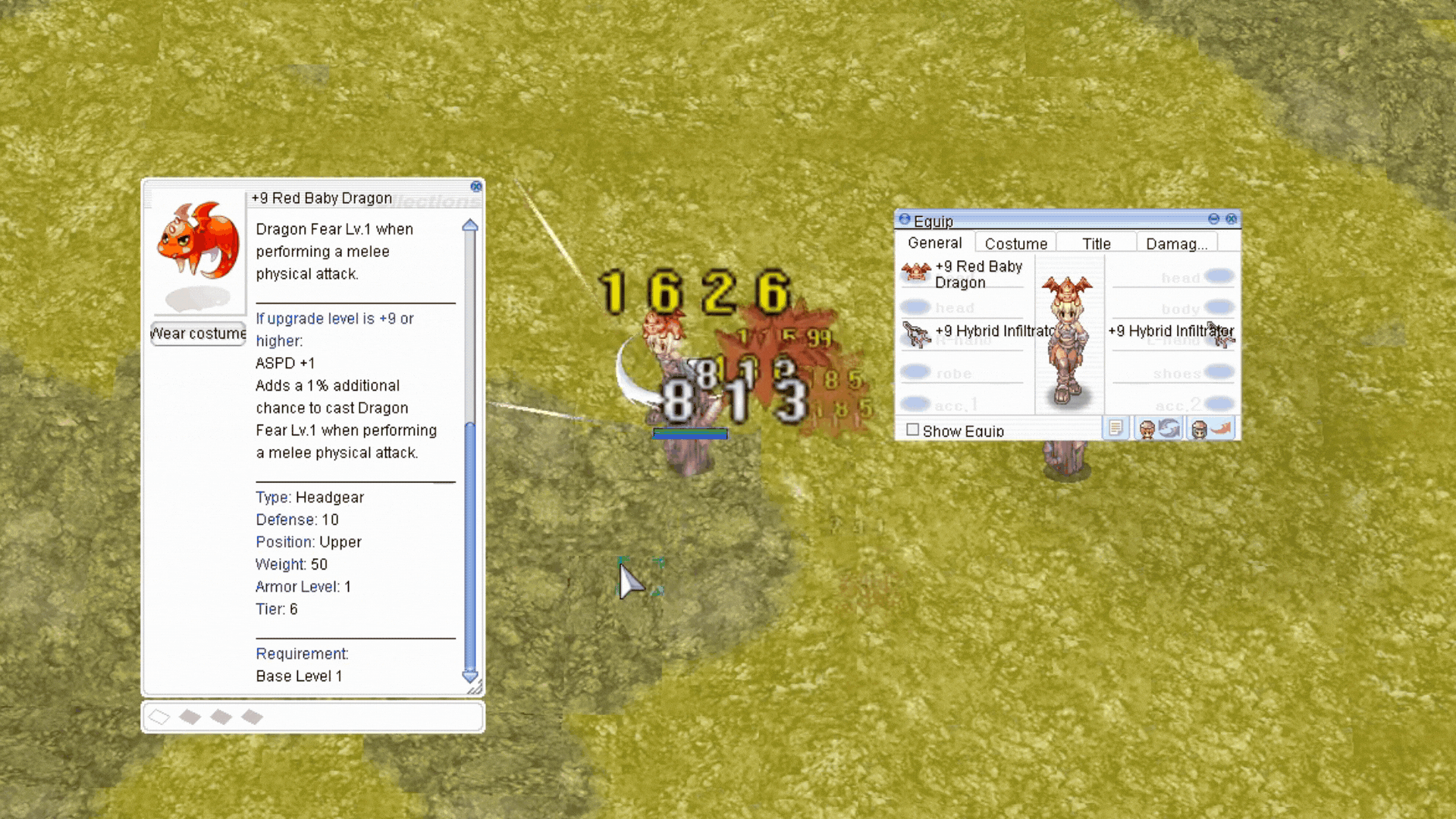Select the left-hand Hybrid Infiltrator weapon icon
The height and width of the screenshot is (819, 1456).
(1221, 334)
